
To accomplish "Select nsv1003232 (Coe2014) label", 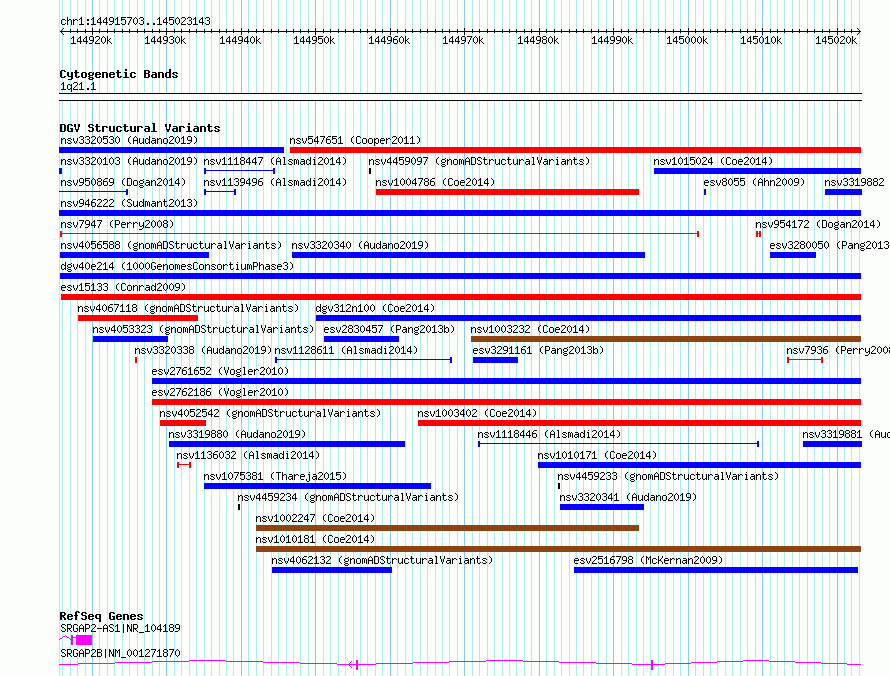I will coord(530,329).
